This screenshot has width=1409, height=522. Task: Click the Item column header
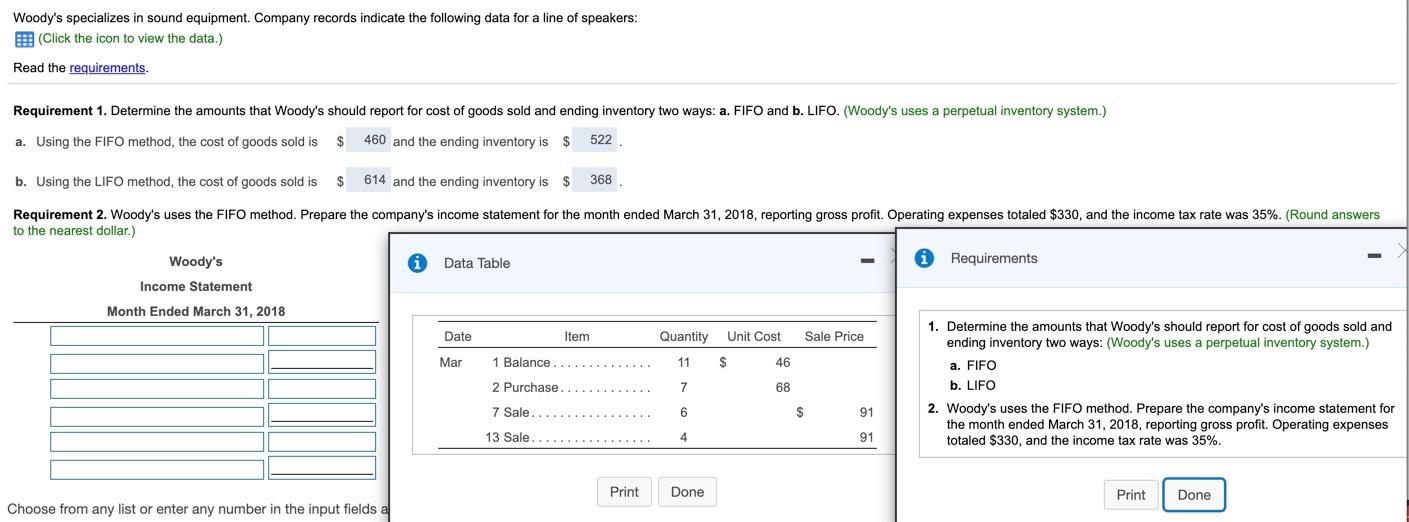click(x=577, y=336)
